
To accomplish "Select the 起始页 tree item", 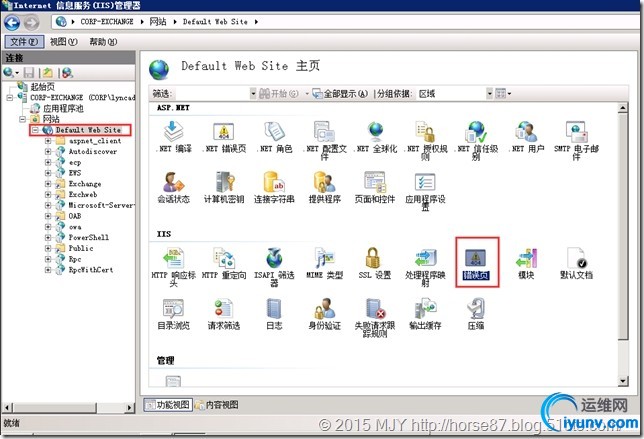I will [x=42, y=87].
